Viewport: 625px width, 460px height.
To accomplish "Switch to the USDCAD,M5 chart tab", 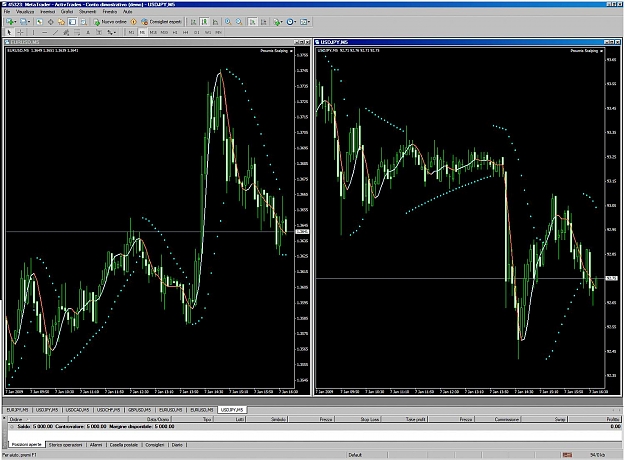I will [77, 410].
